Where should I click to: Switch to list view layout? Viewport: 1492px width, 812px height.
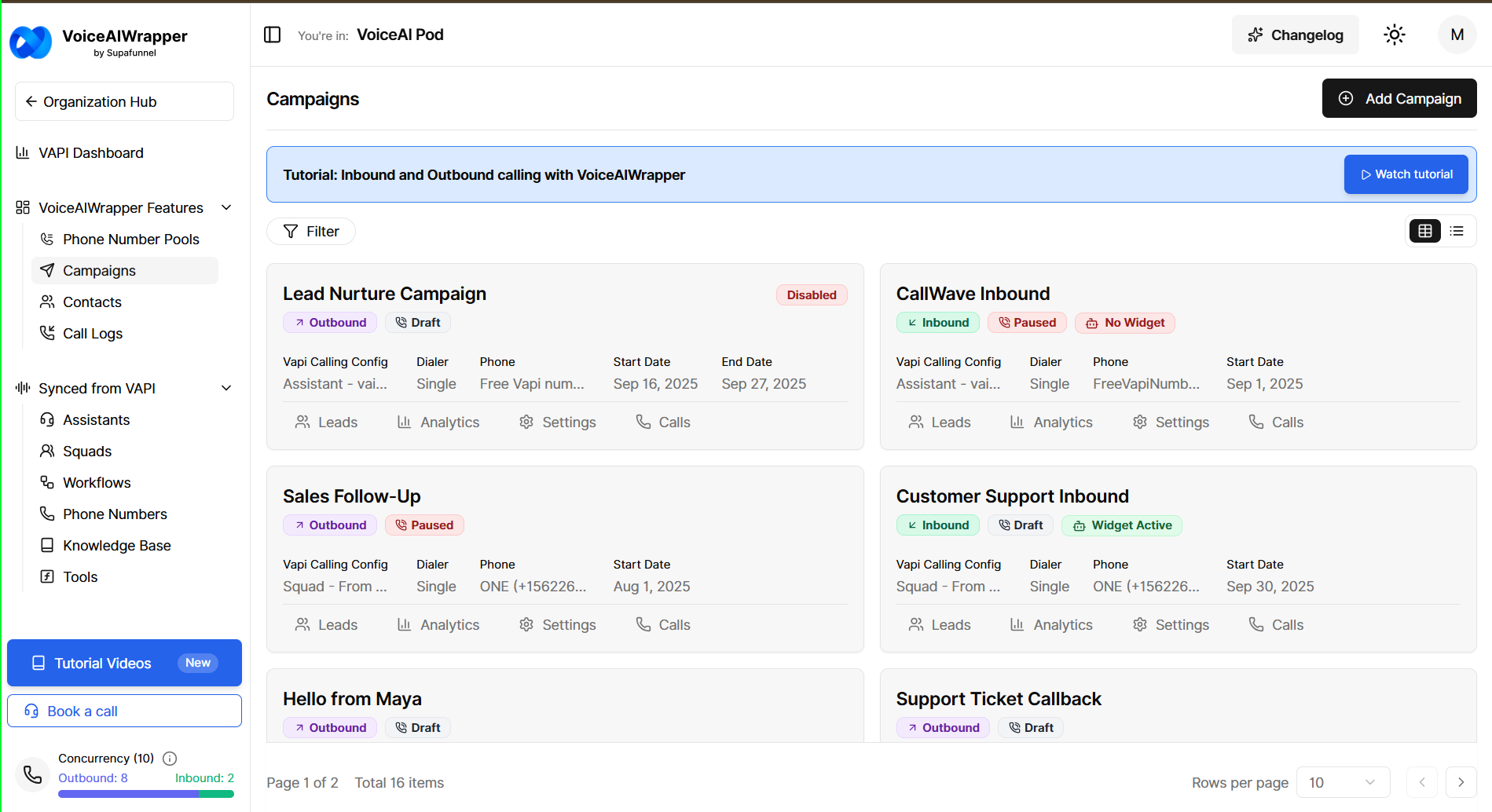tap(1457, 231)
